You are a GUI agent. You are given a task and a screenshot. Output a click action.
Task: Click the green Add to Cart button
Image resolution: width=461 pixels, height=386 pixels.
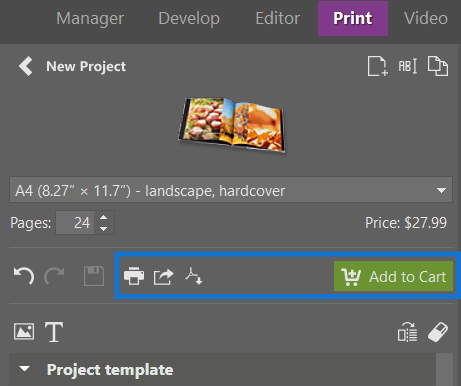(393, 276)
